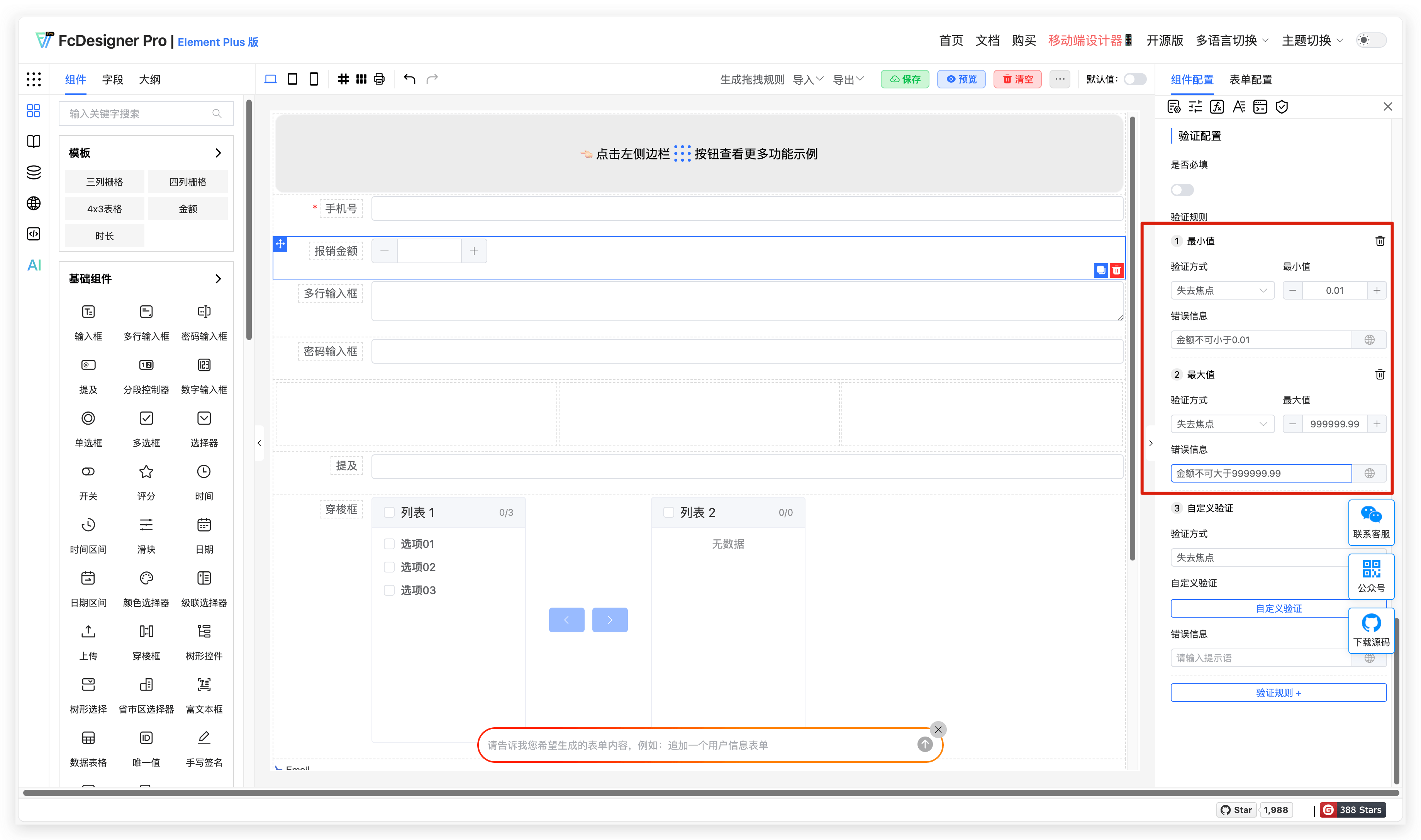Open the globe icon in left sidebar
Image resolution: width=1421 pixels, height=840 pixels.
[x=34, y=203]
